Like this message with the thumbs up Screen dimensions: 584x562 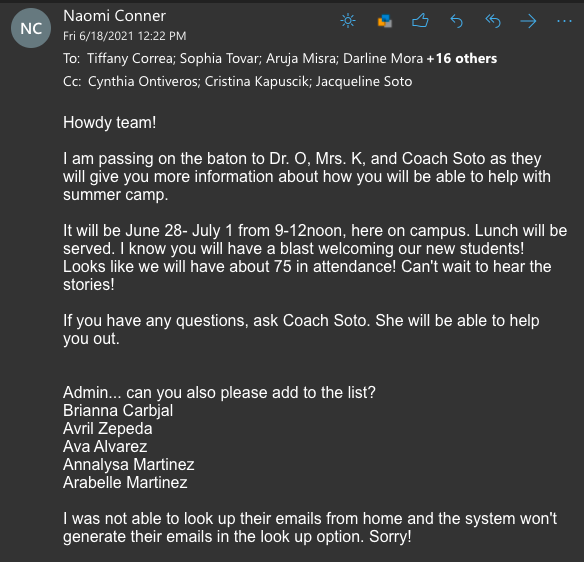pos(420,21)
